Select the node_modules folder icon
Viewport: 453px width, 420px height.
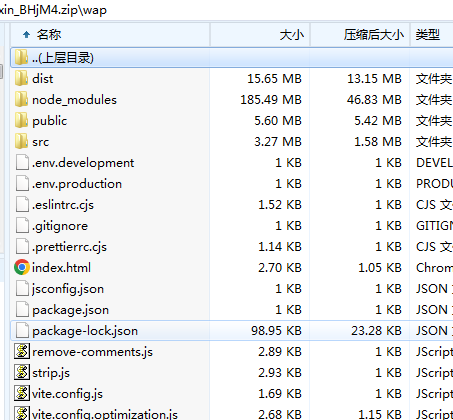22,100
